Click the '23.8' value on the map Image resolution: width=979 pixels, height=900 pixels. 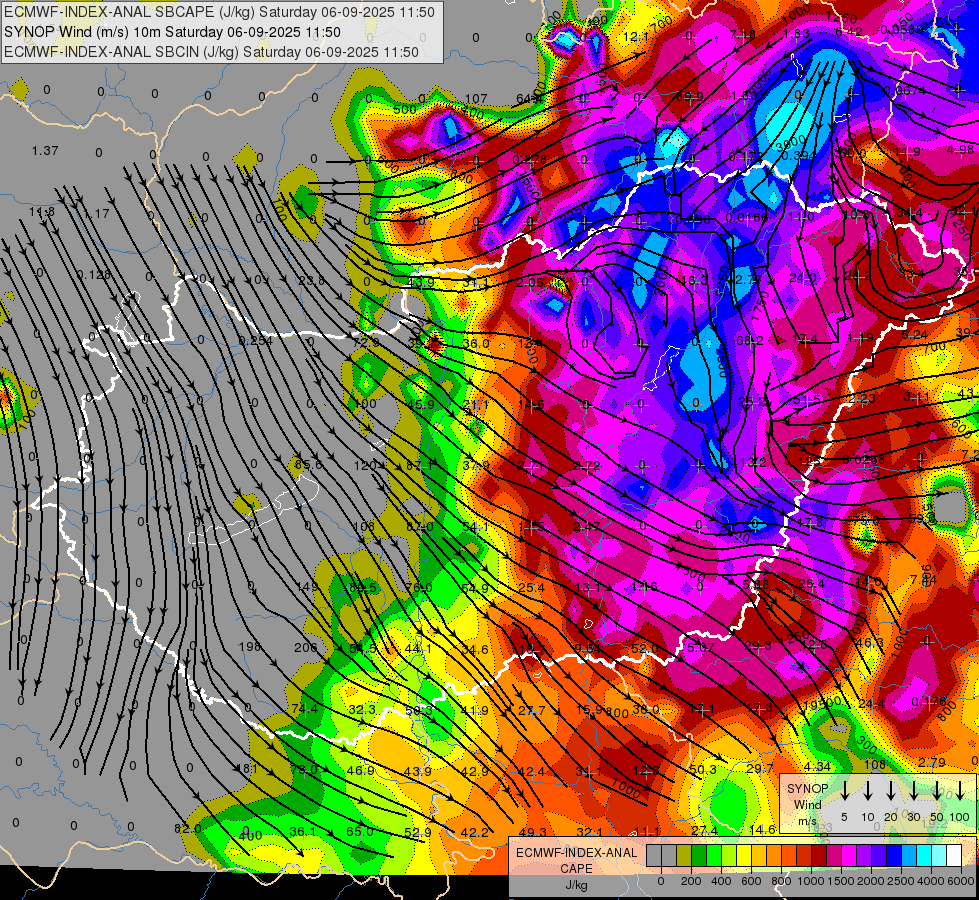coord(312,280)
